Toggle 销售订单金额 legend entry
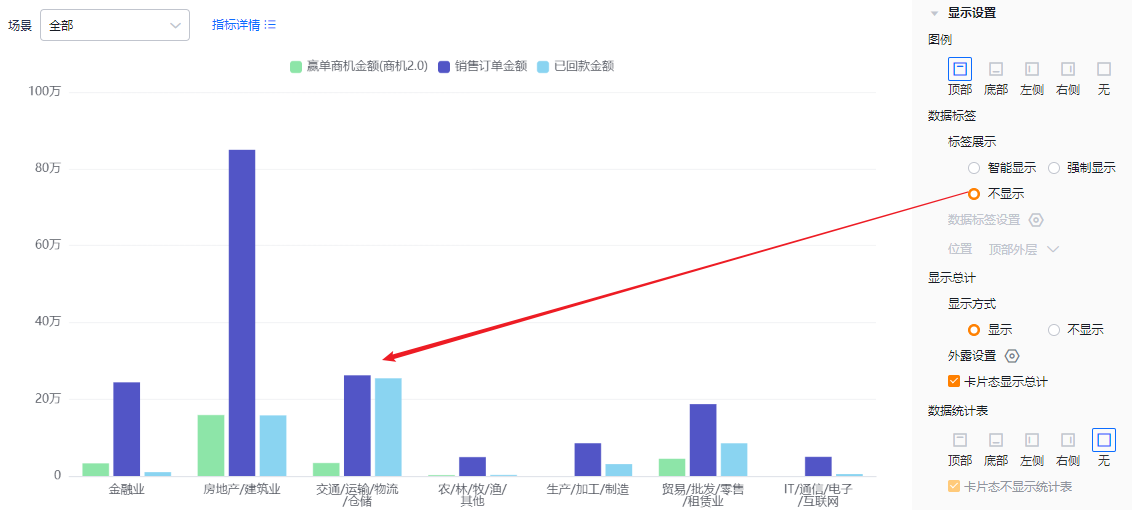Viewport: 1132px width, 510px height. tap(483, 66)
